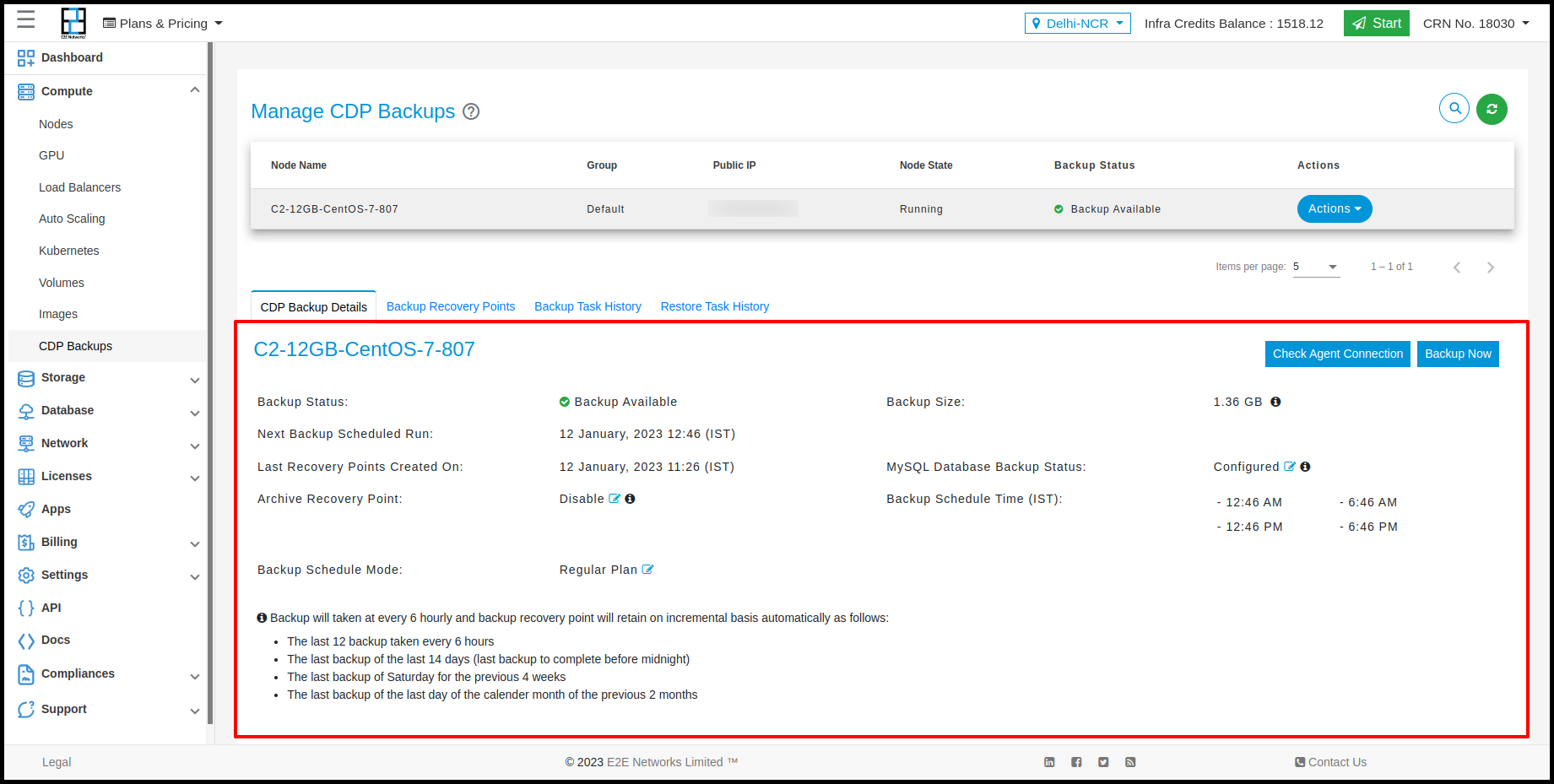This screenshot has width=1554, height=784.
Task: Click the green Start button
Action: point(1376,24)
